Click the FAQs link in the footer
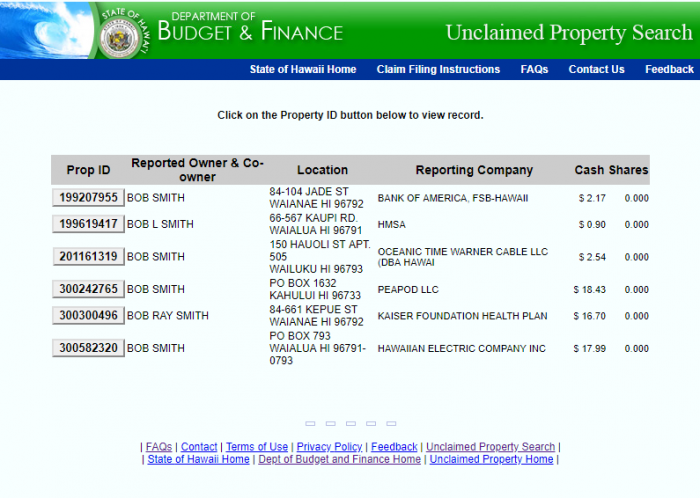 pos(158,447)
